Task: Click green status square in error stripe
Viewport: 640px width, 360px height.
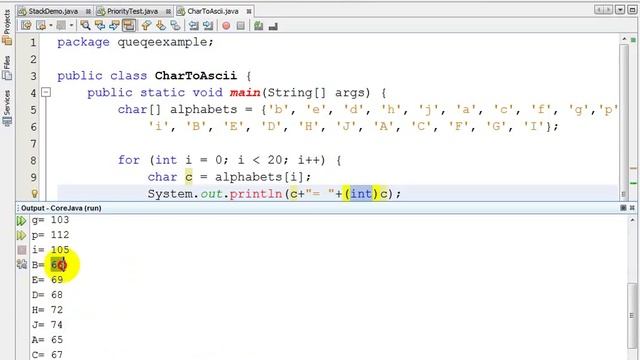Action: [x=633, y=40]
